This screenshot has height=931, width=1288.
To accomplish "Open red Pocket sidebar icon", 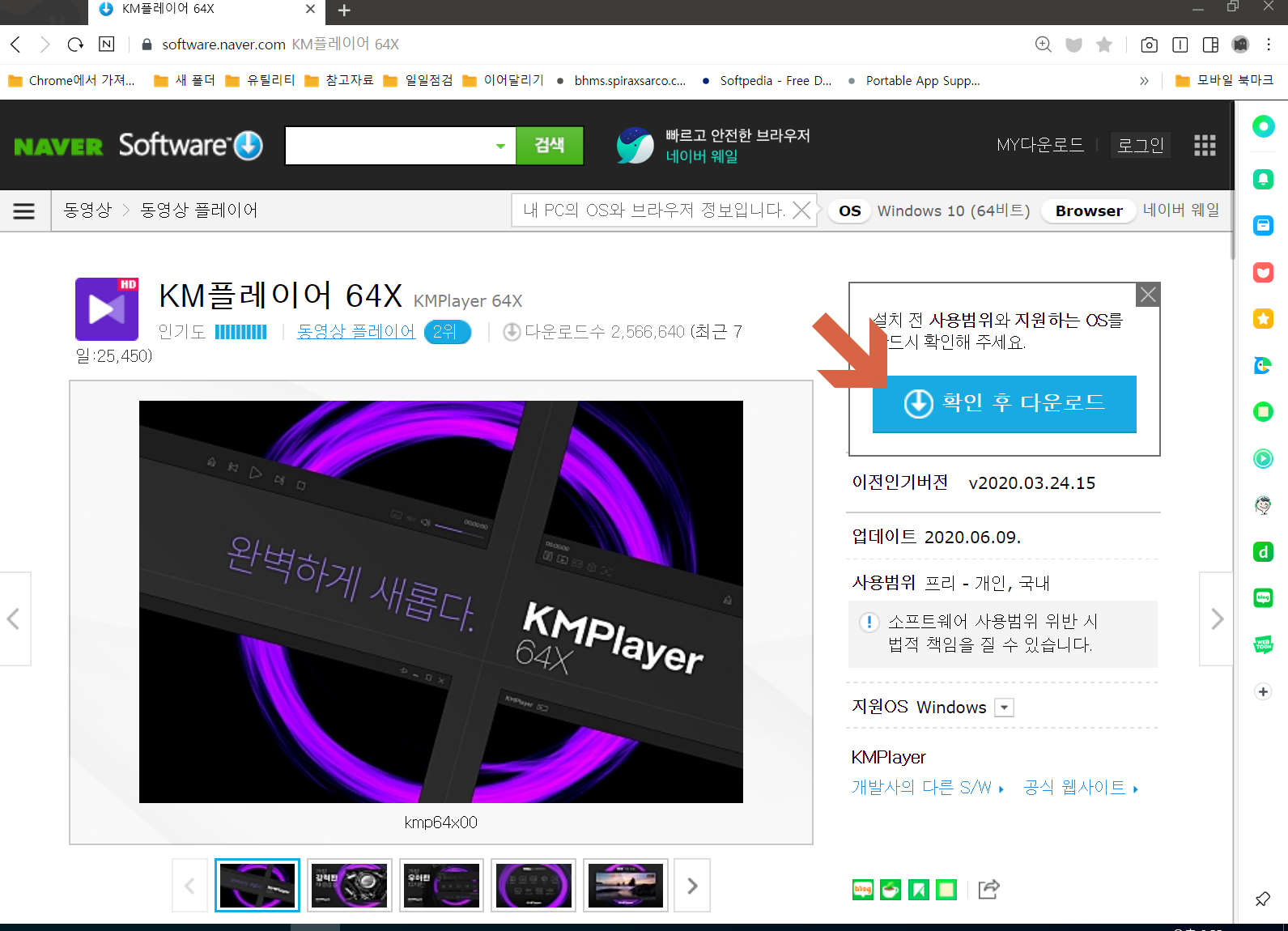I will coord(1263,272).
